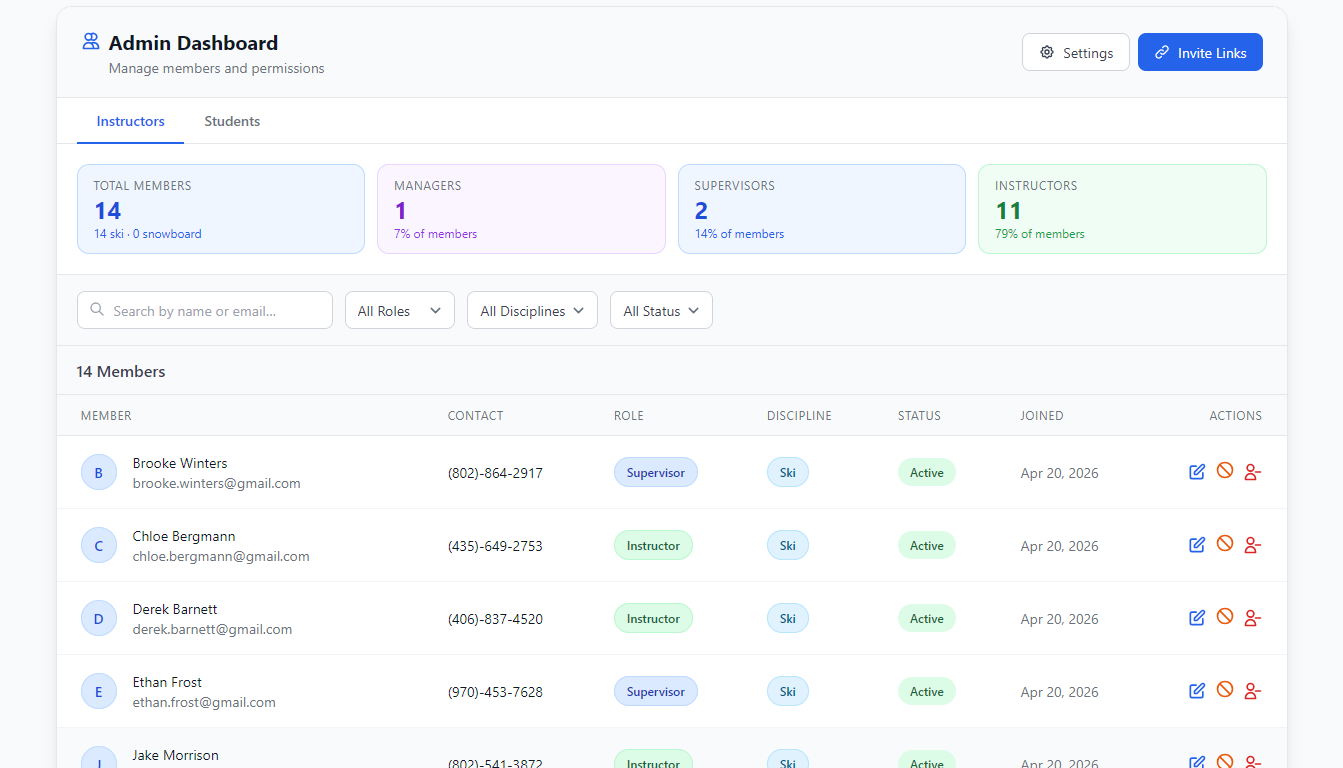Click Chloe Bergmann's Active status badge
Viewport: 1343px width, 768px height.
pos(927,545)
